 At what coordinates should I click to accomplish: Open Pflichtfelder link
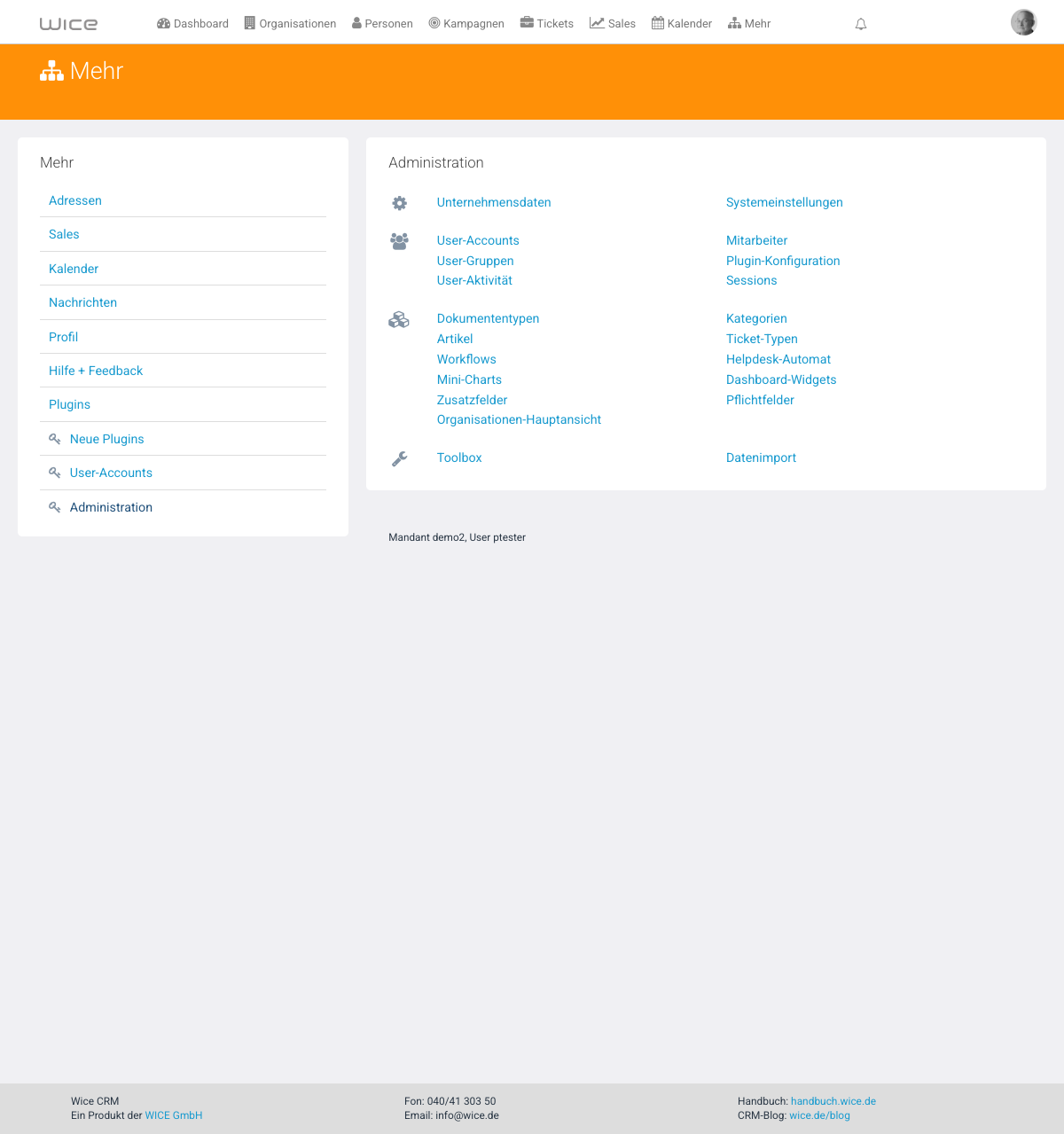click(x=760, y=400)
